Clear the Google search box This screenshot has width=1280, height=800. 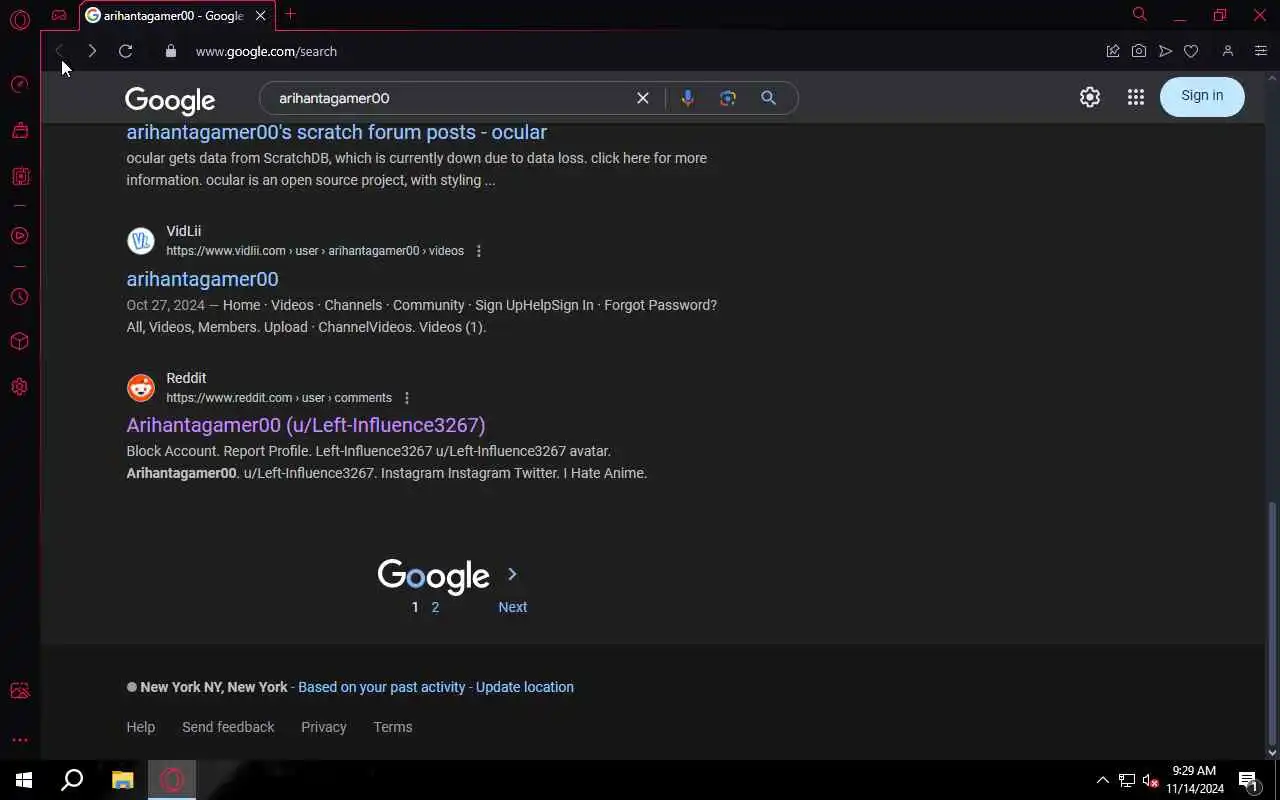[x=643, y=98]
